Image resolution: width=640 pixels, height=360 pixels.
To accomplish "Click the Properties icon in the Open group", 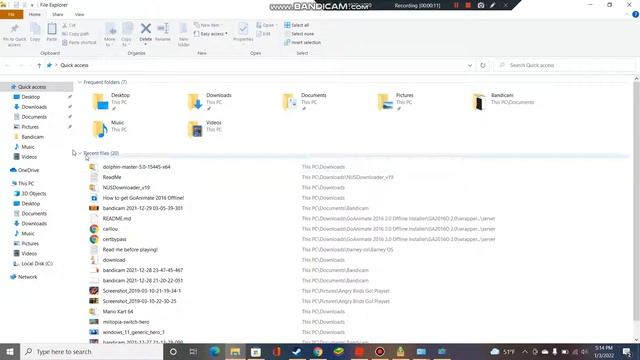I will click(x=243, y=32).
